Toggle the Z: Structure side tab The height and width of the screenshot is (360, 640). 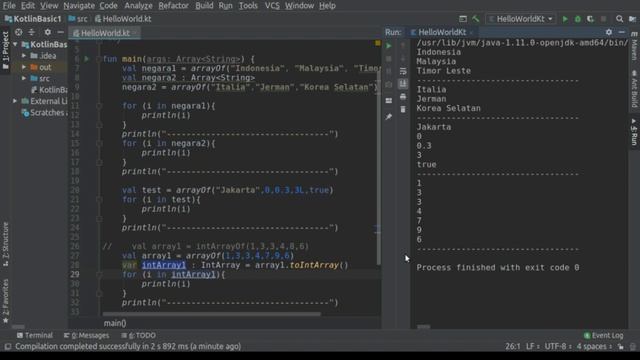click(x=5, y=244)
